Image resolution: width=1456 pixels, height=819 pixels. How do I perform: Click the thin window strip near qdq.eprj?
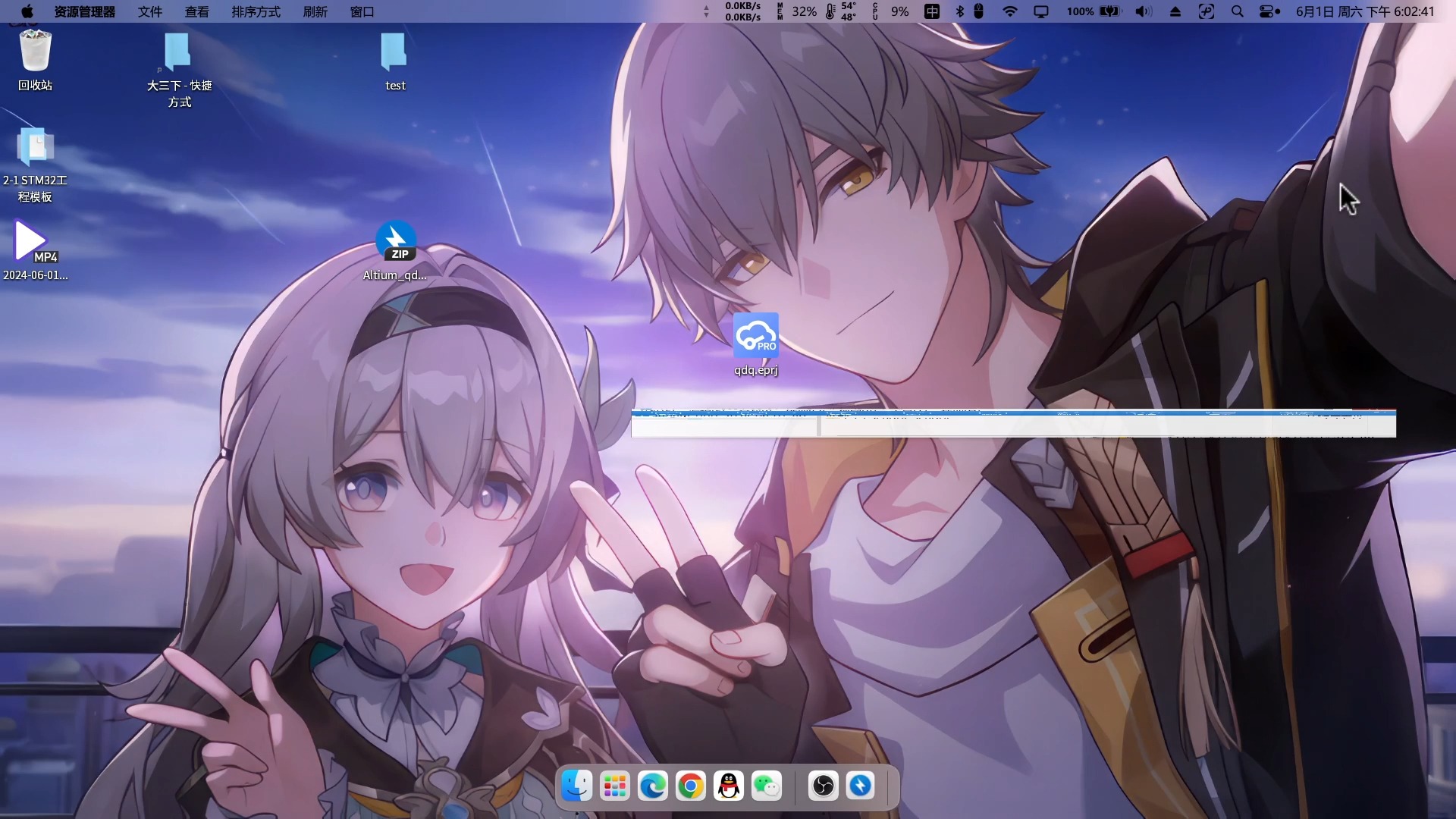(1013, 423)
